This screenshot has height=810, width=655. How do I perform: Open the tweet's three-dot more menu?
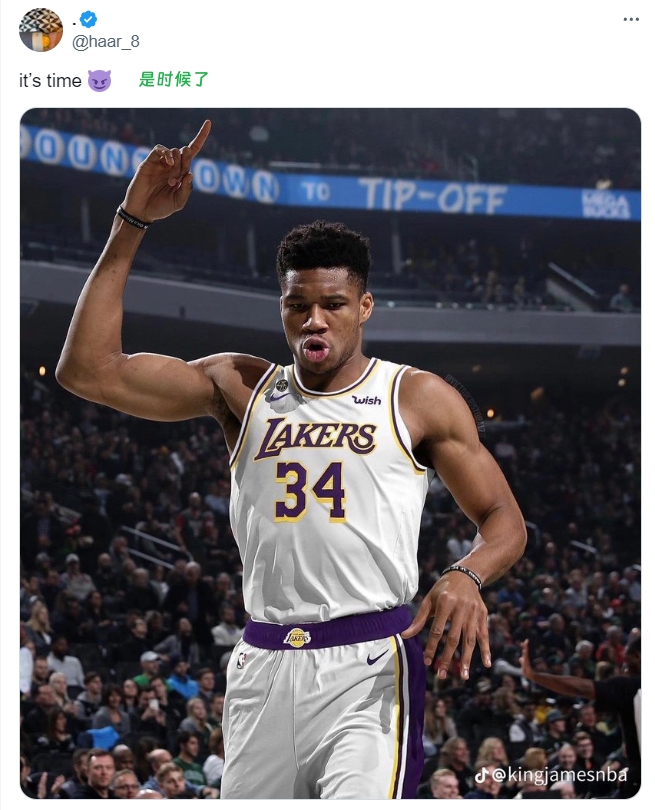(x=630, y=19)
